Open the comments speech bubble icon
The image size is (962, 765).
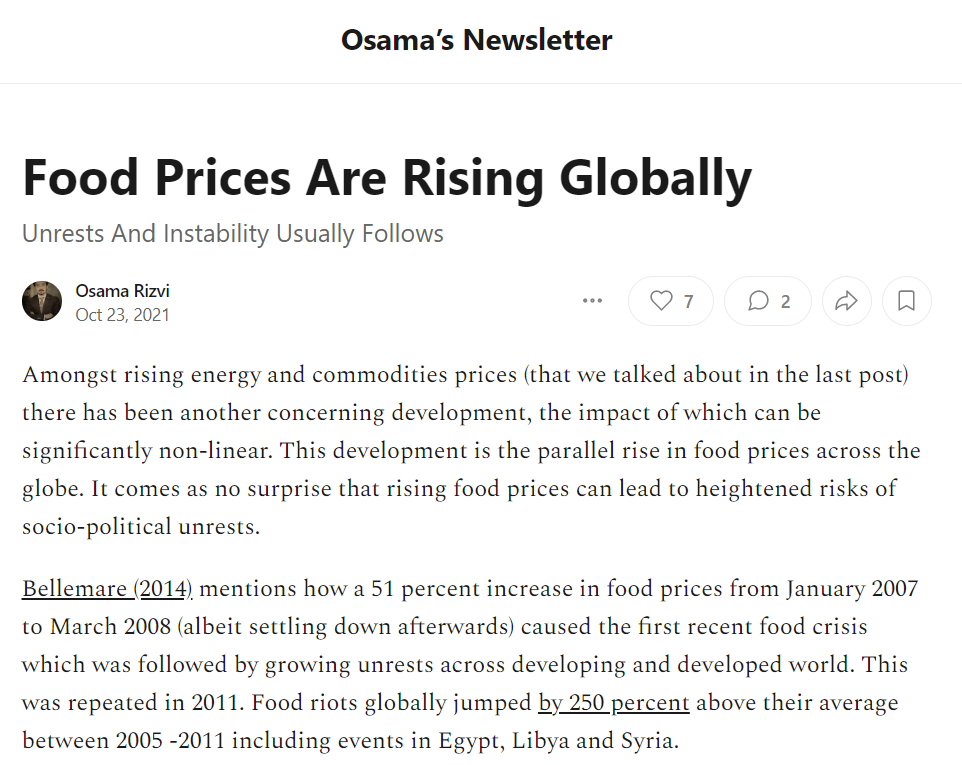[x=759, y=301]
